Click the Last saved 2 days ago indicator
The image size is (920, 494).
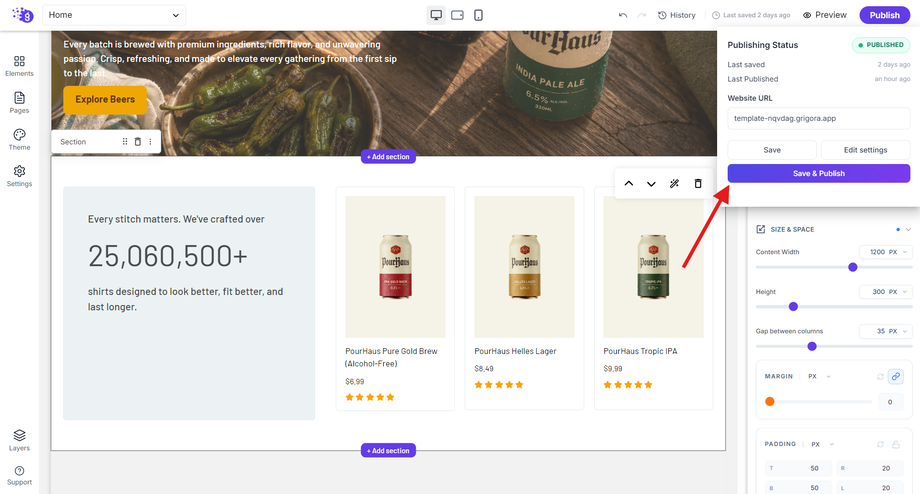[x=751, y=15]
